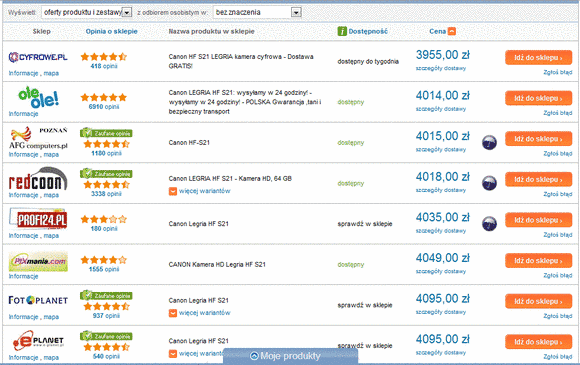The image size is (580, 365).
Task: Click the green info icon beside Dostępność
Action: pos(342,31)
